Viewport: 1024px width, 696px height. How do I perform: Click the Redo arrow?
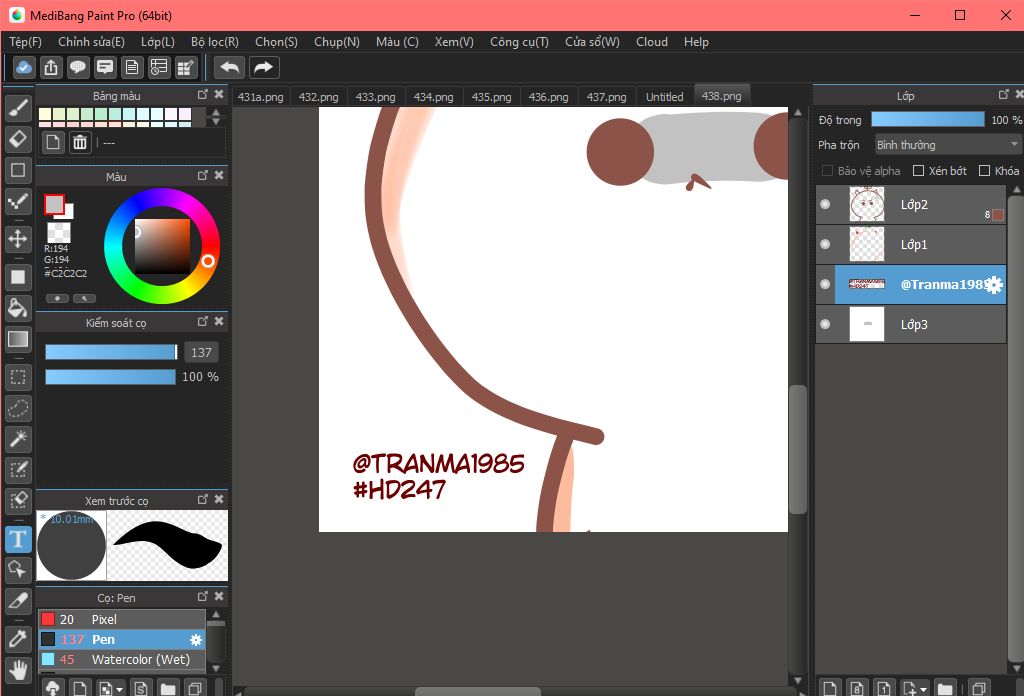[x=263, y=67]
